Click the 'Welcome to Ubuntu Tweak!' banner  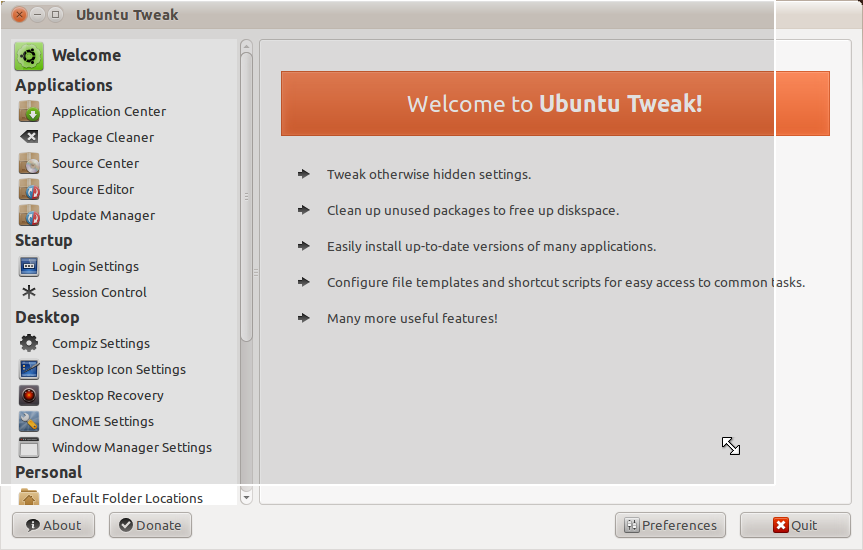(555, 104)
